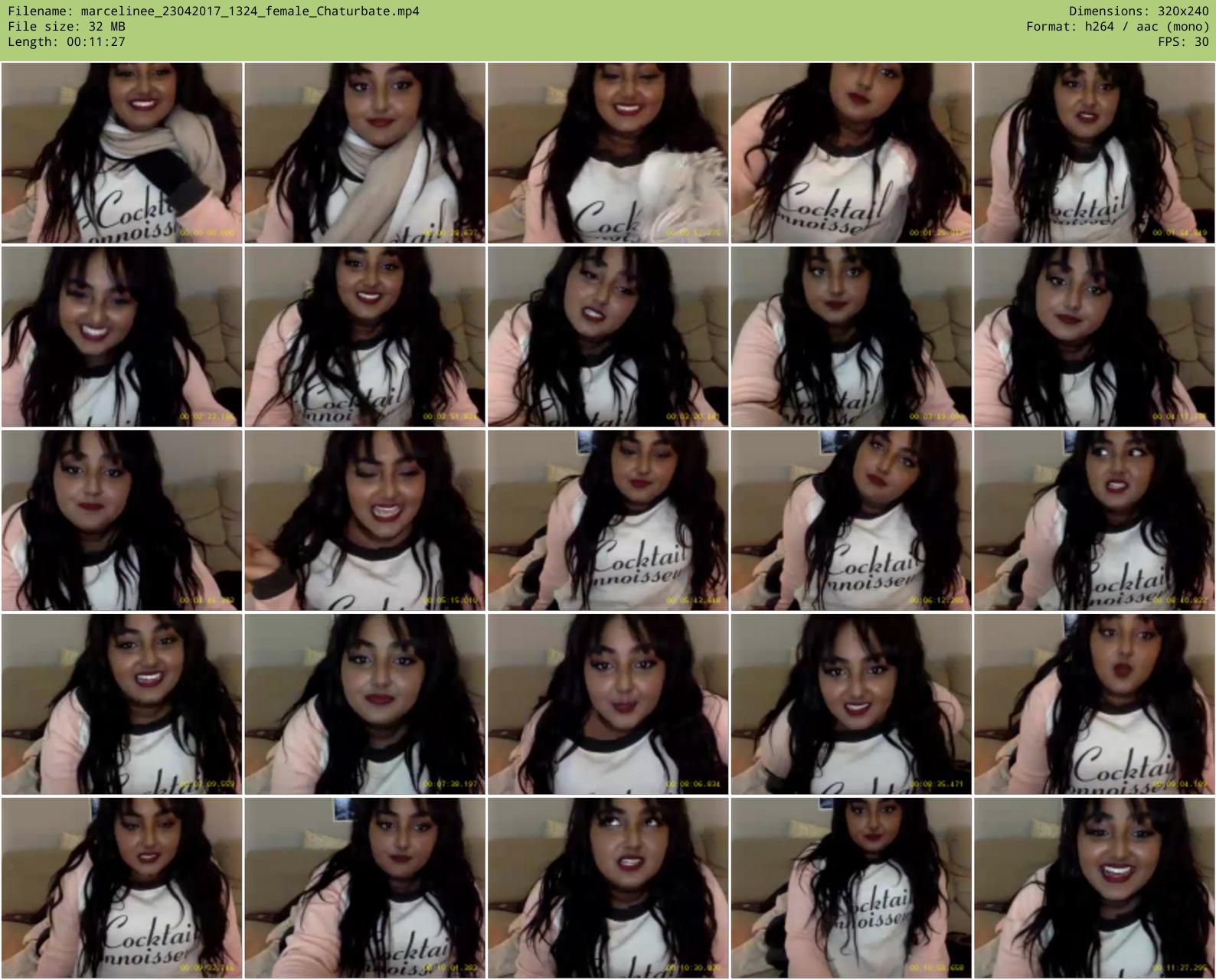This screenshot has height=980, width=1216.
Task: Click the thumbnail stamped 00:08:06
Action: (608, 704)
